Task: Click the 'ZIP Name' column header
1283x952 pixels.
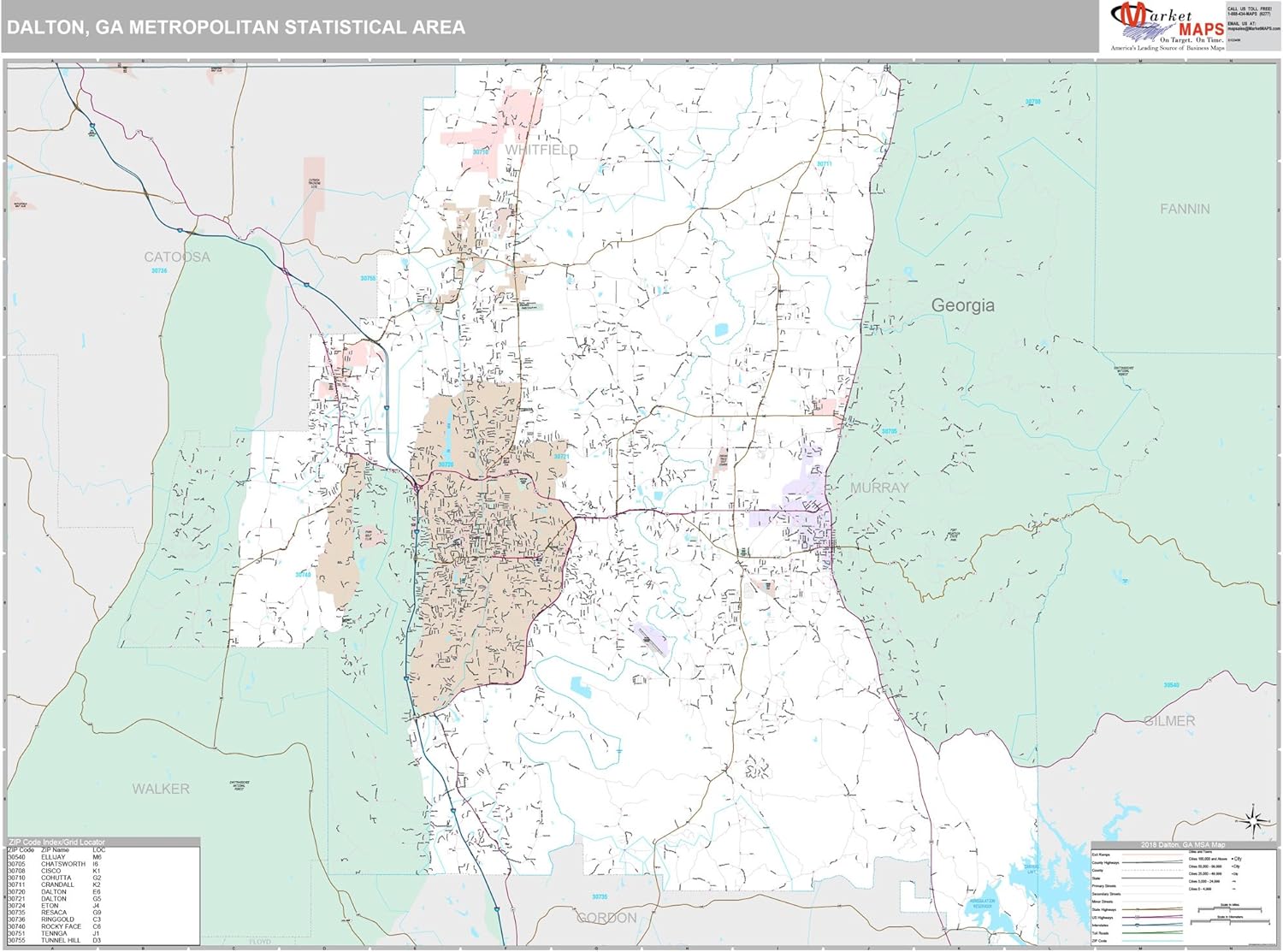Action: (x=55, y=850)
